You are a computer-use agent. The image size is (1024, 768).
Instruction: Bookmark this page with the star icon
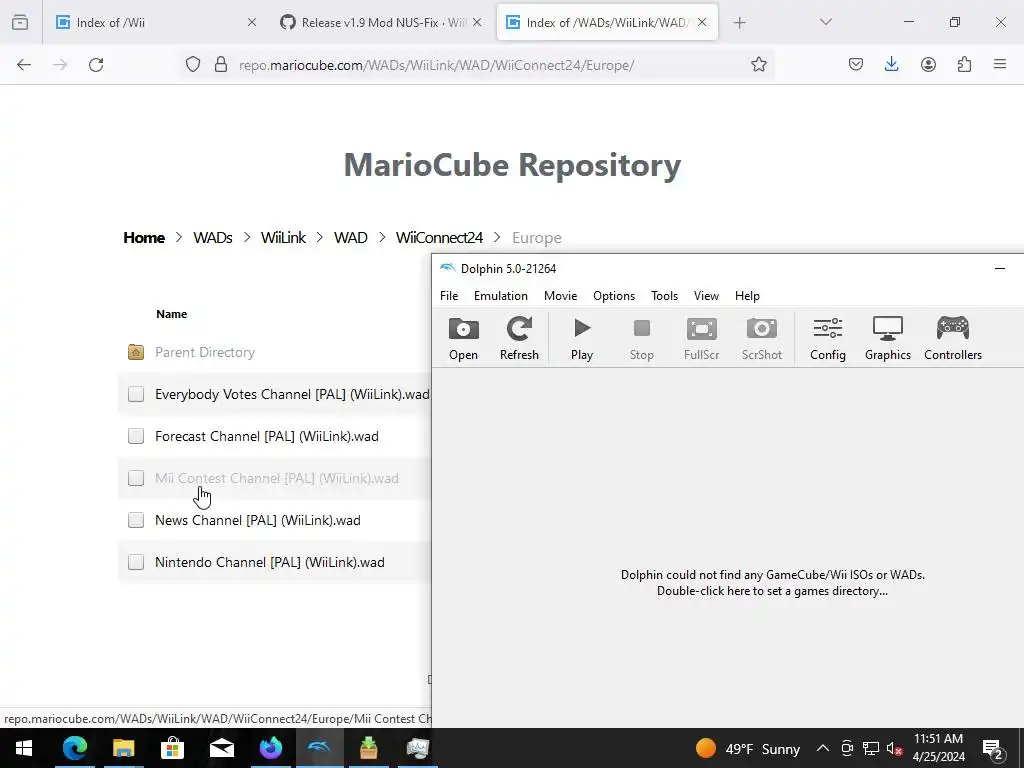[758, 64]
